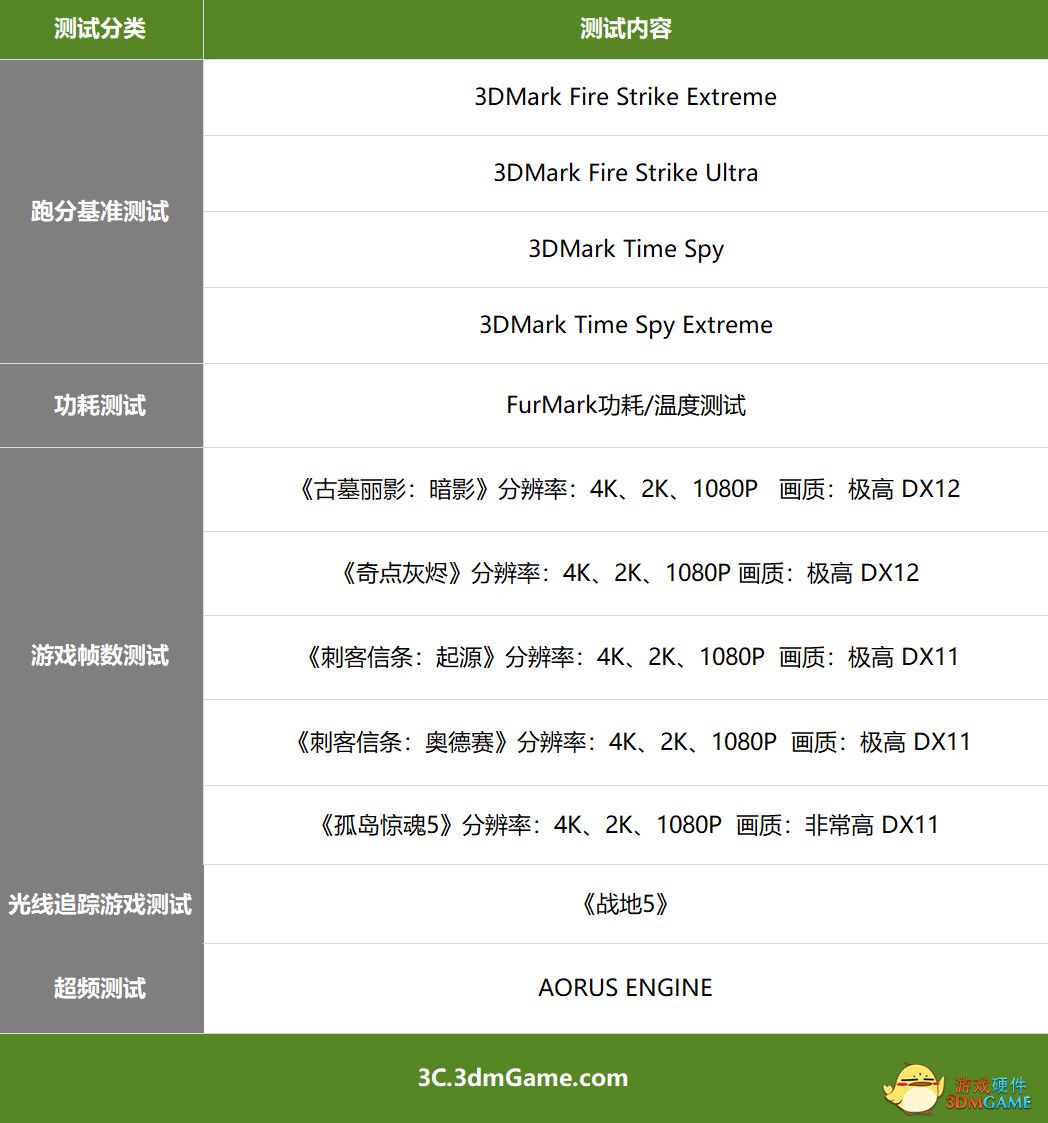Select the 3DMark Fire Strike Extreme row

coord(625,97)
